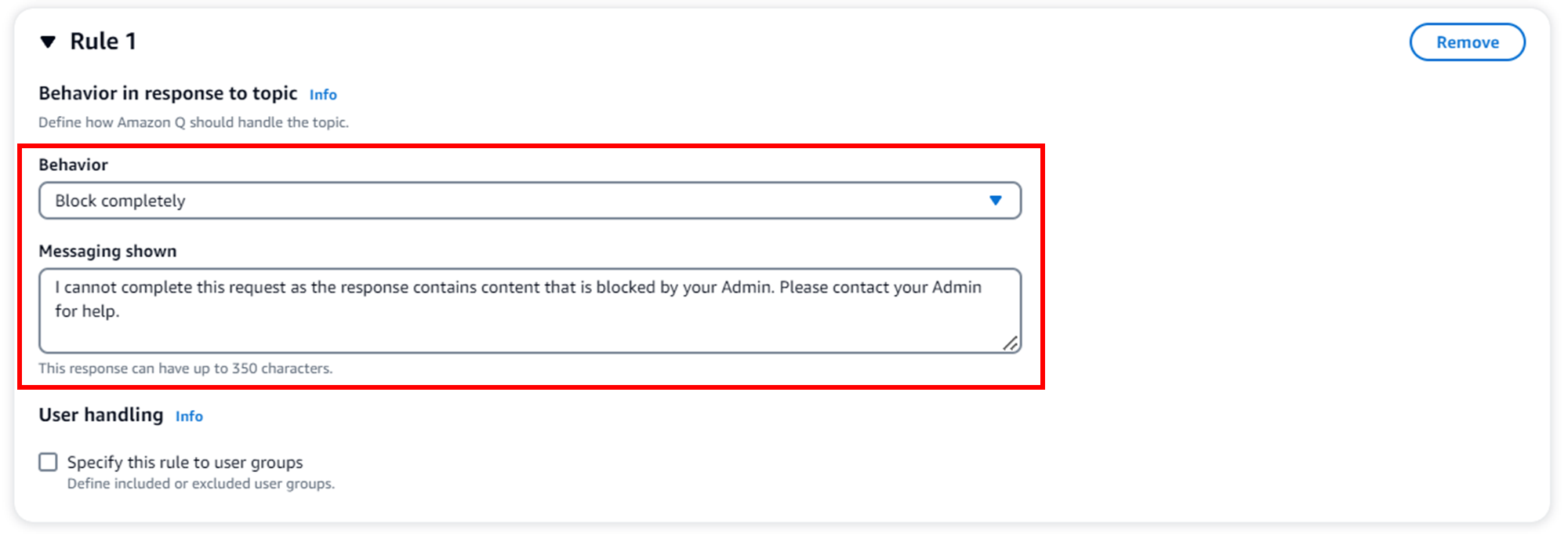
Task: Remove Rule 1
Action: pyautogui.click(x=1466, y=42)
